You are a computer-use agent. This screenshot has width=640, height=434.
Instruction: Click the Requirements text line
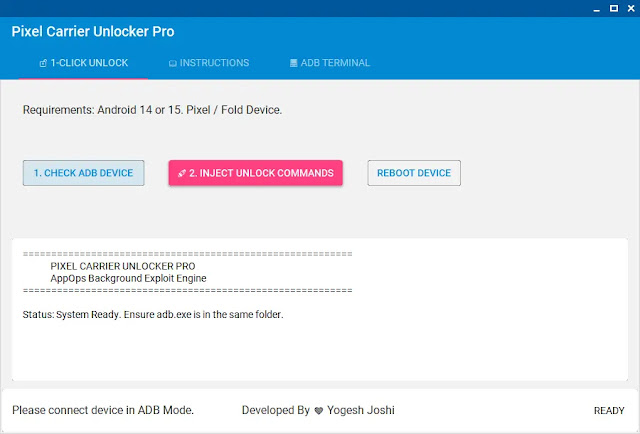(x=152, y=110)
